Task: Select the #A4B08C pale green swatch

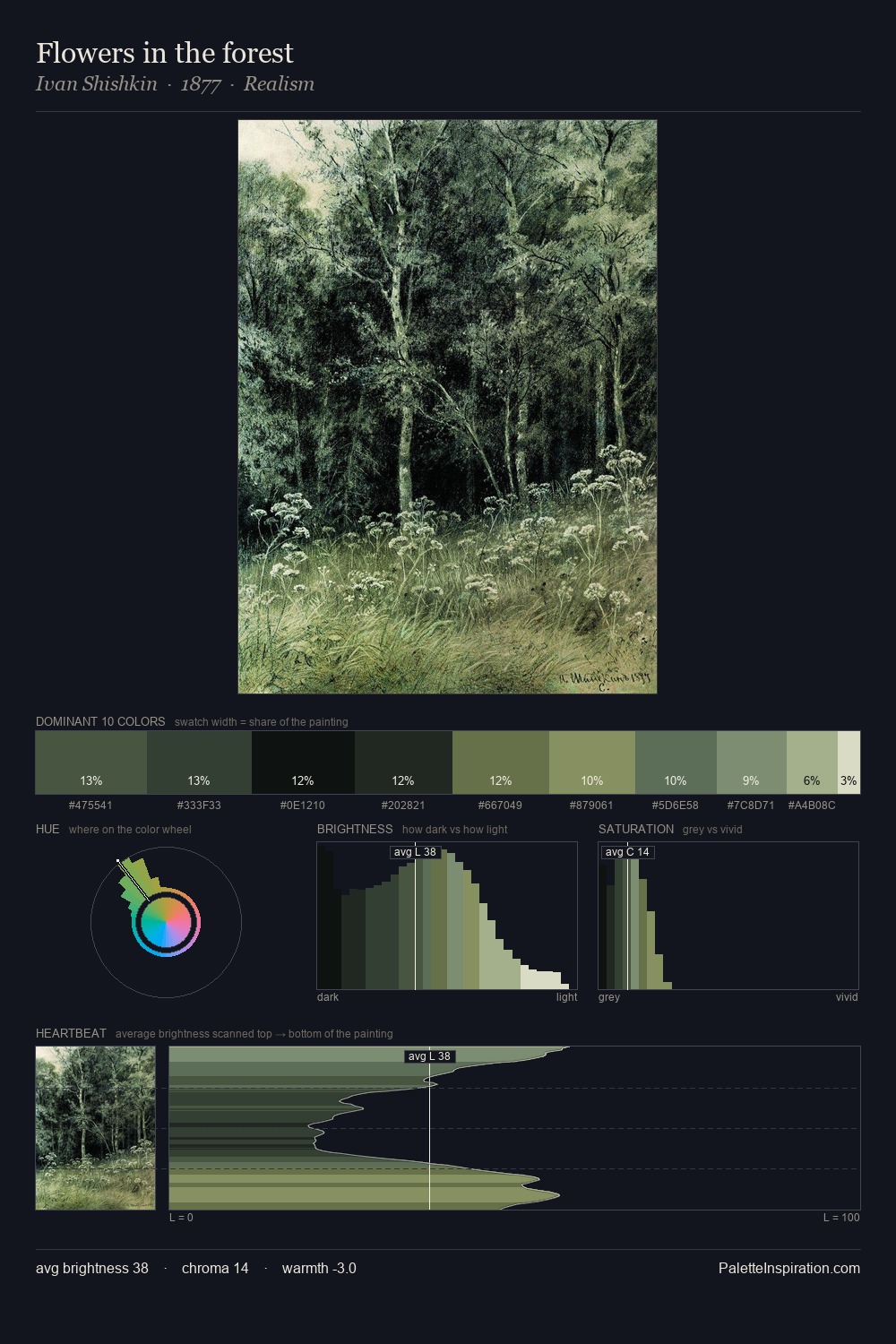Action: (812, 762)
